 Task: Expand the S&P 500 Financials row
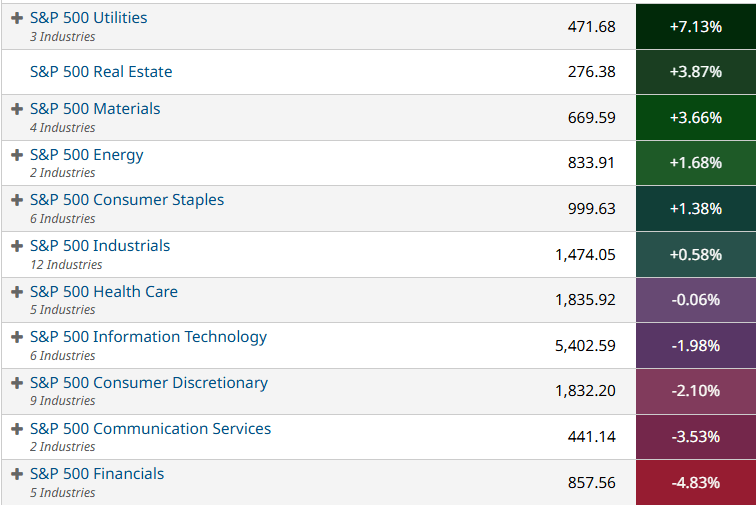coord(17,474)
